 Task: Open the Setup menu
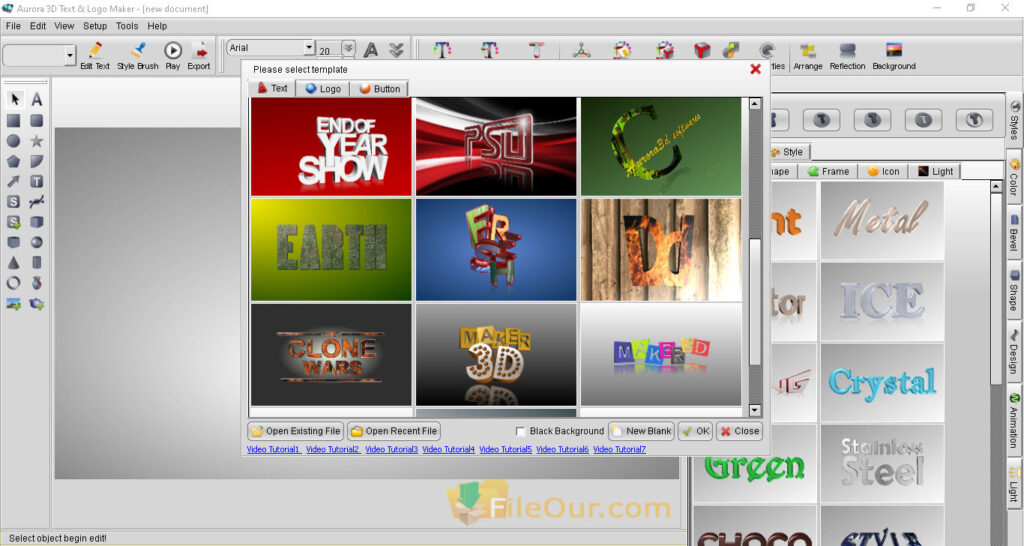point(95,26)
